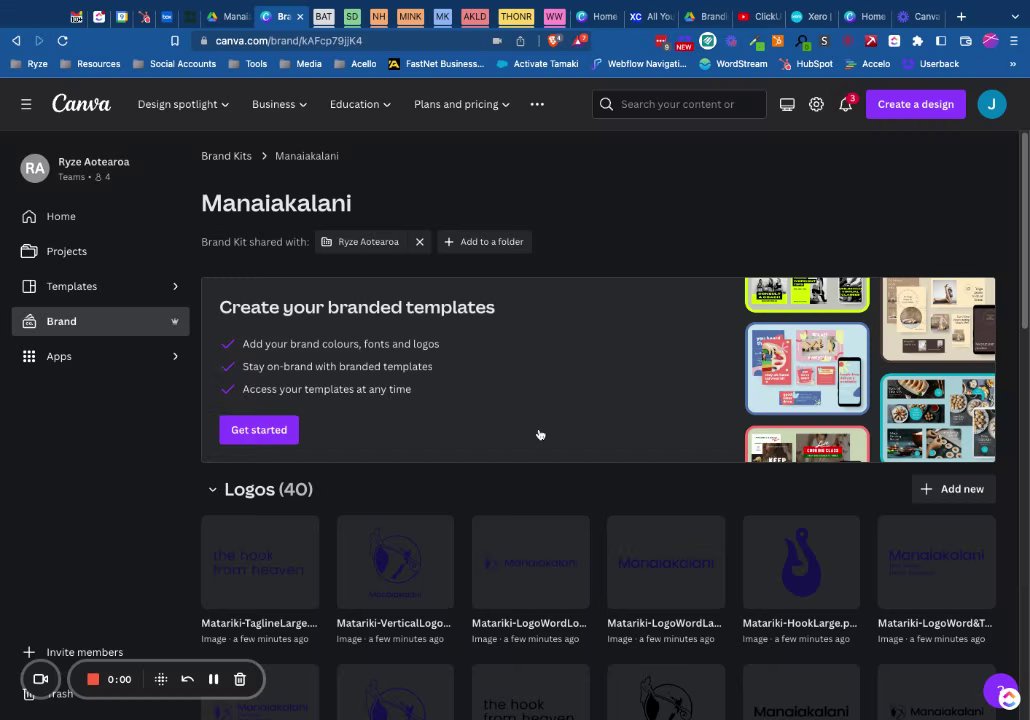Open notifications bell
The height and width of the screenshot is (720, 1030).
pos(845,104)
